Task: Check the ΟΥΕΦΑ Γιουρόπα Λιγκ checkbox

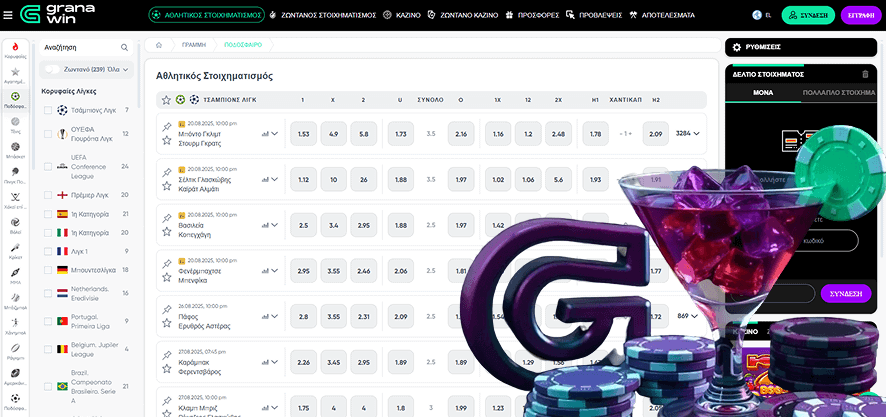Action: [48, 134]
